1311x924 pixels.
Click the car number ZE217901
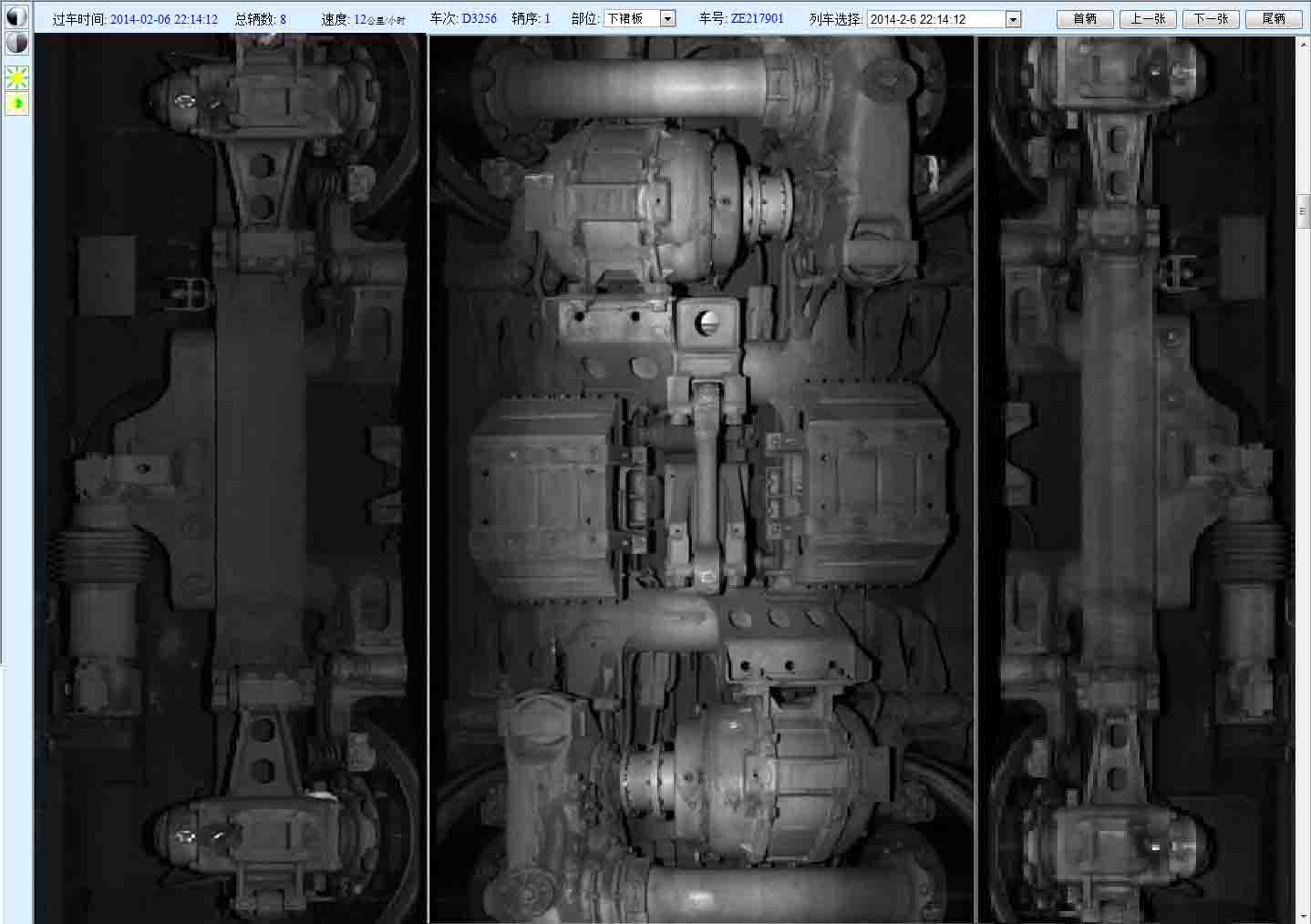(x=757, y=18)
